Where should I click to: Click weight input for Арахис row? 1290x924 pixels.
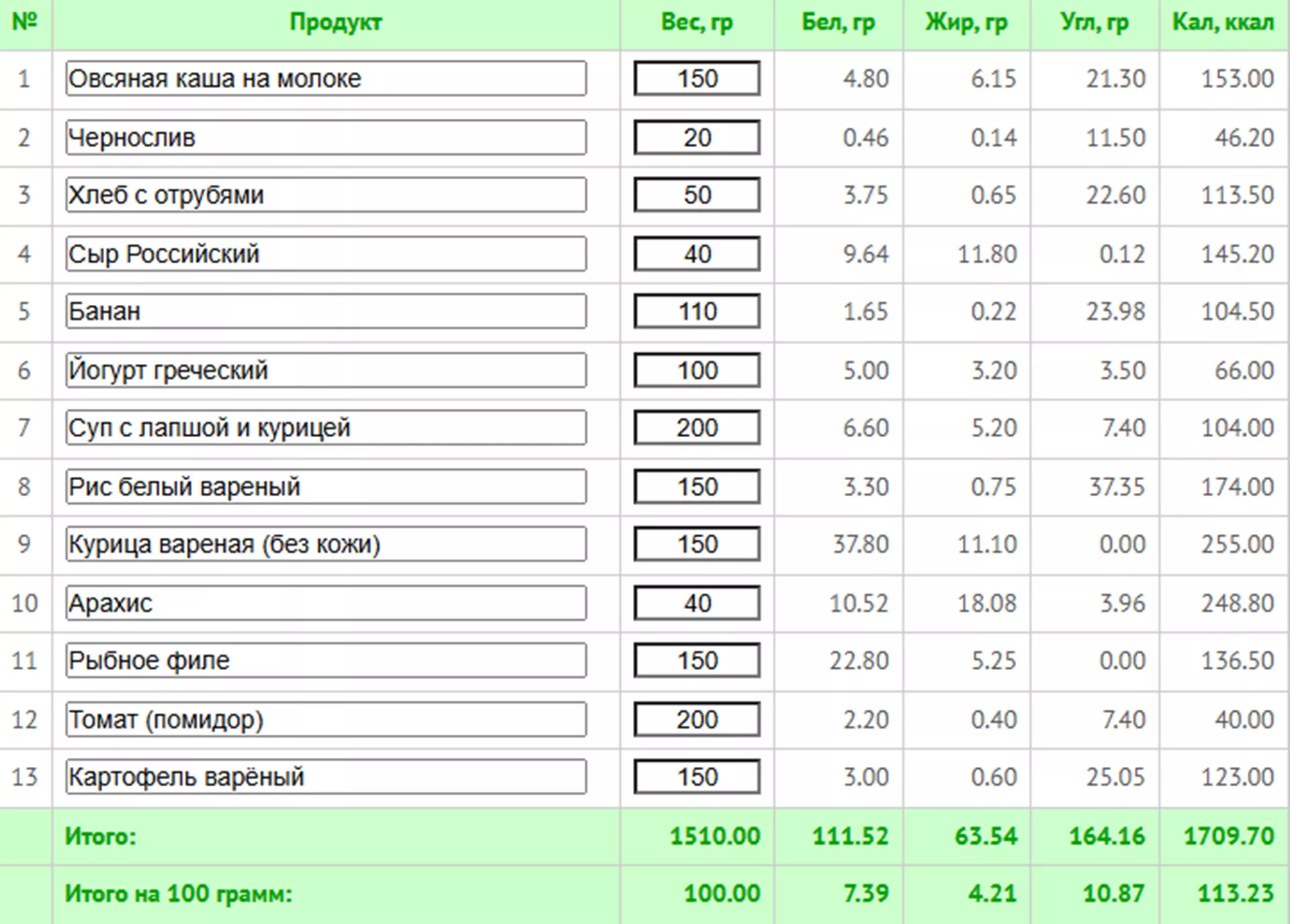[x=697, y=603]
